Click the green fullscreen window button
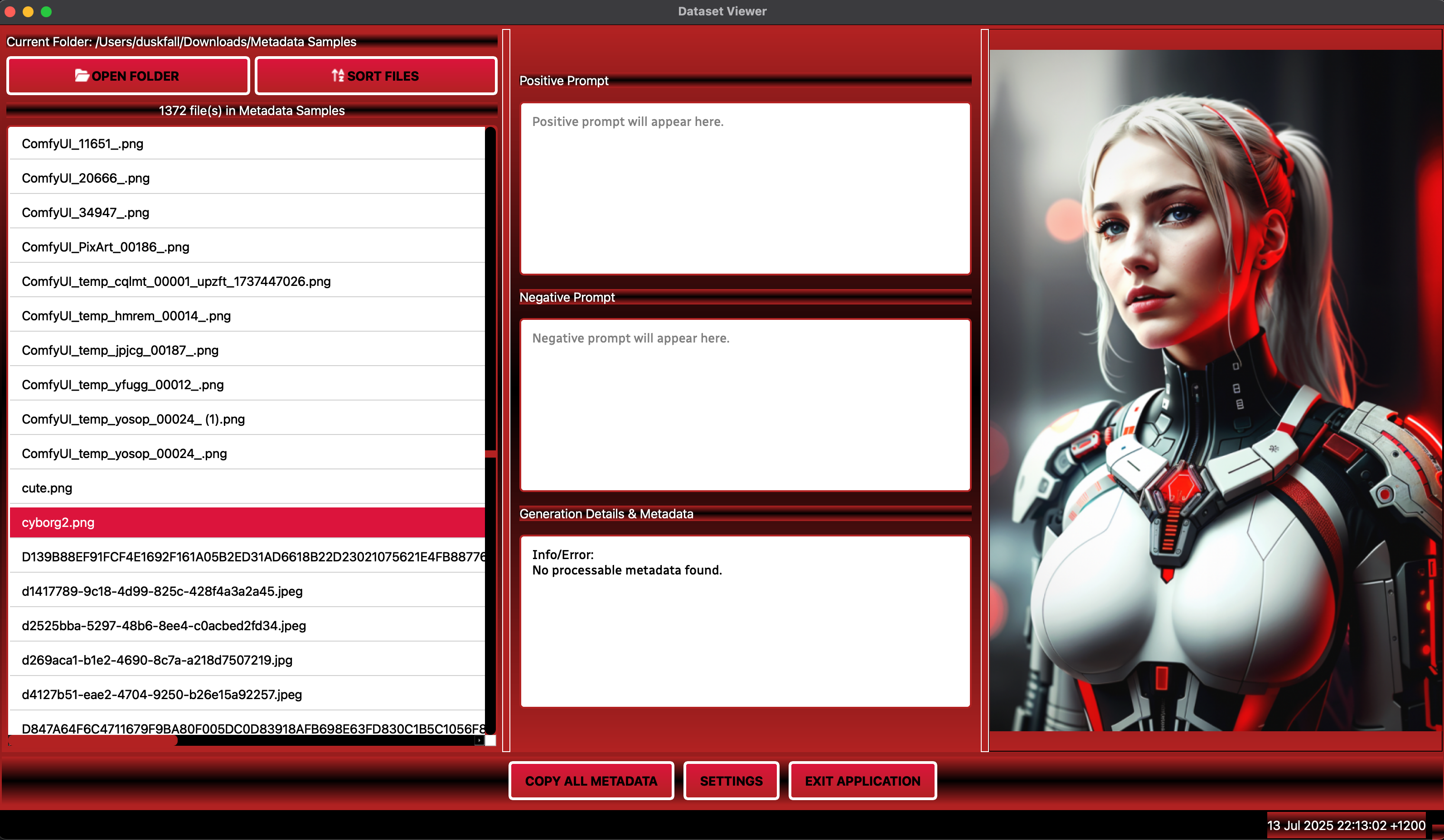 click(x=46, y=11)
